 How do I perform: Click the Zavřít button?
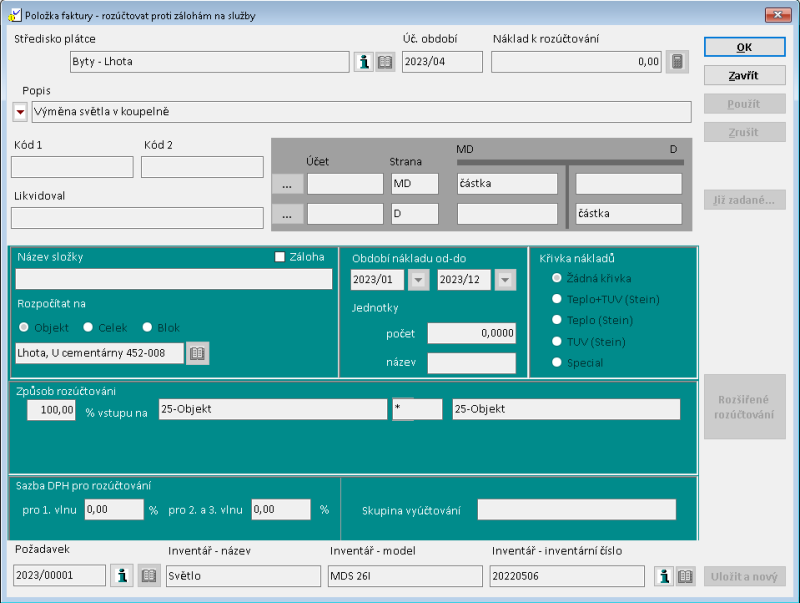742,76
